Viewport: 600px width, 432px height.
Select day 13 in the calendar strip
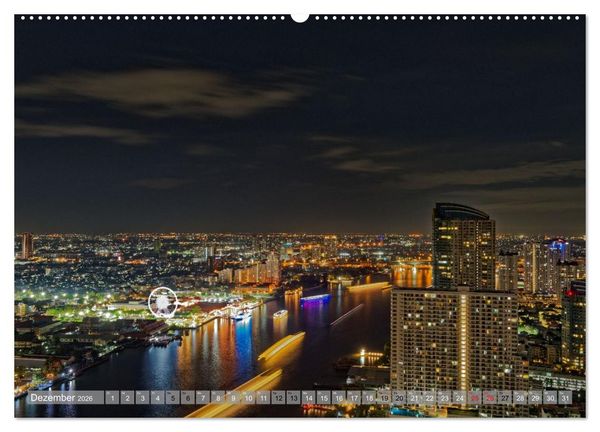293,398
